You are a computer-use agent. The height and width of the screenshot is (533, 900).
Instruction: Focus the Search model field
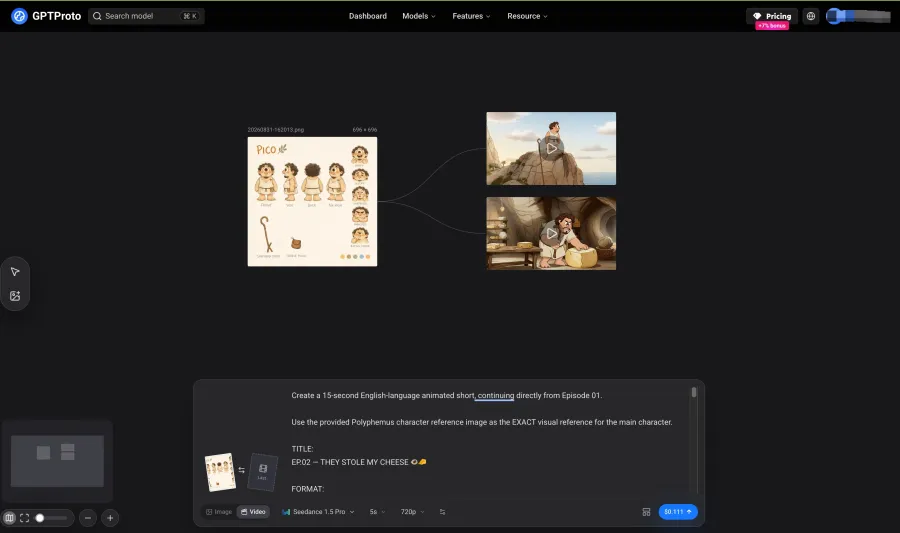pyautogui.click(x=146, y=16)
